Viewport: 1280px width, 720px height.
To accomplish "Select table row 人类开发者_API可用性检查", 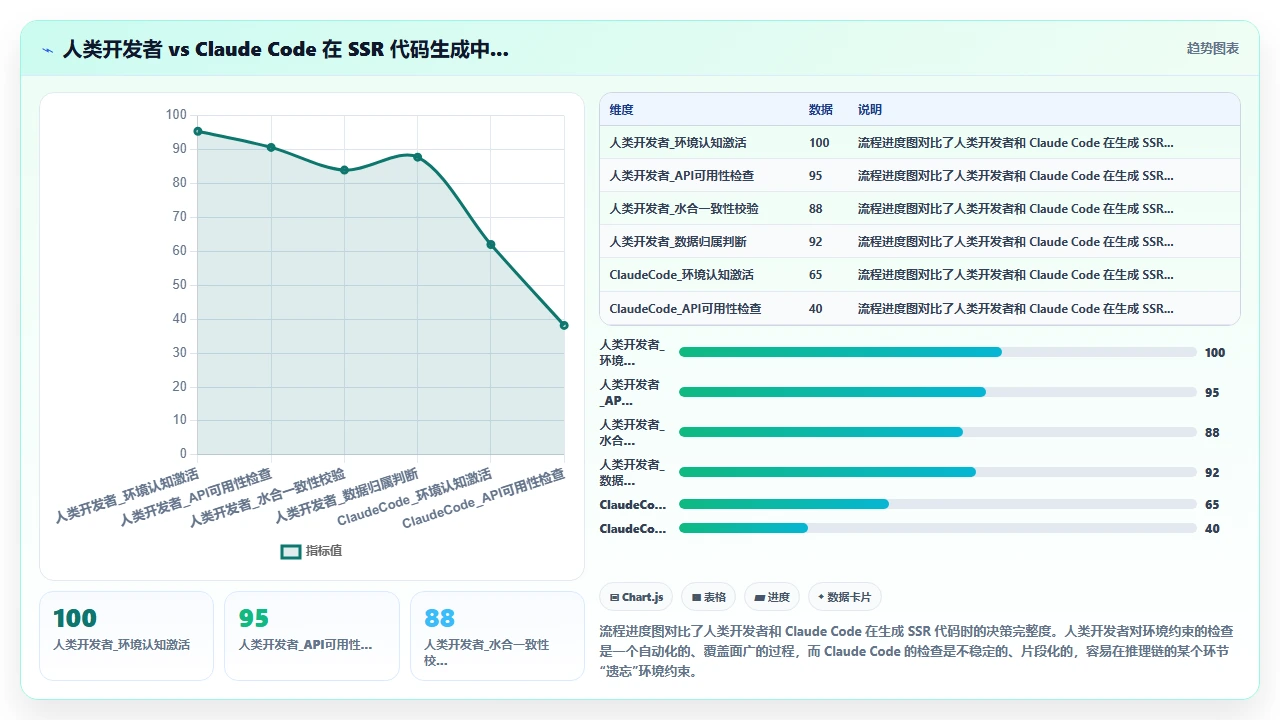I will 919,176.
